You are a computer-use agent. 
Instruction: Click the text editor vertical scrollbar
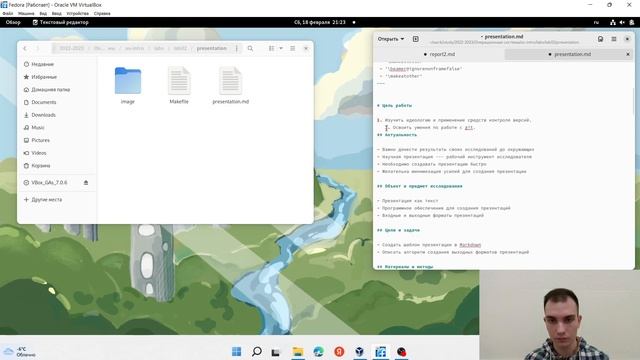point(633,102)
